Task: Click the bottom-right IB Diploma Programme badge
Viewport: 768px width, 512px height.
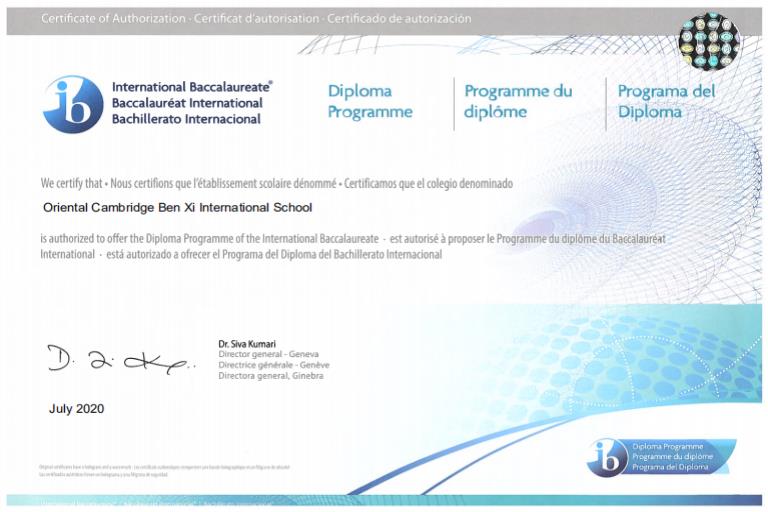Action: tap(661, 457)
